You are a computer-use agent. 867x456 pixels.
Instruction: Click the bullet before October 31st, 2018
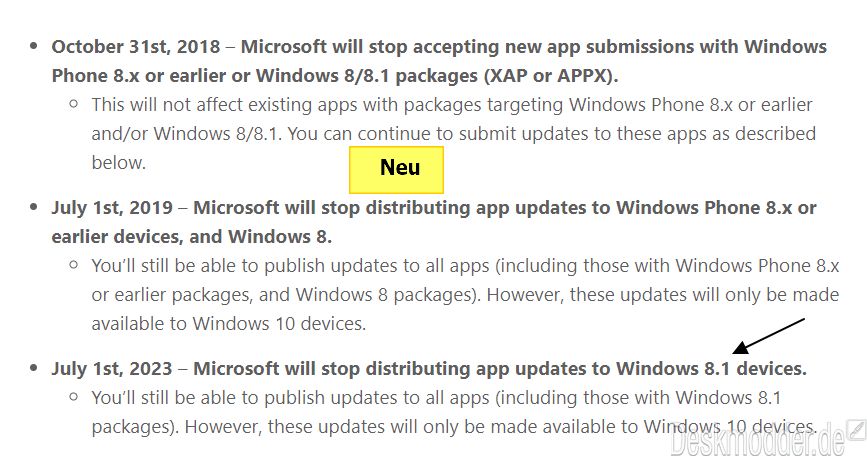tap(34, 46)
